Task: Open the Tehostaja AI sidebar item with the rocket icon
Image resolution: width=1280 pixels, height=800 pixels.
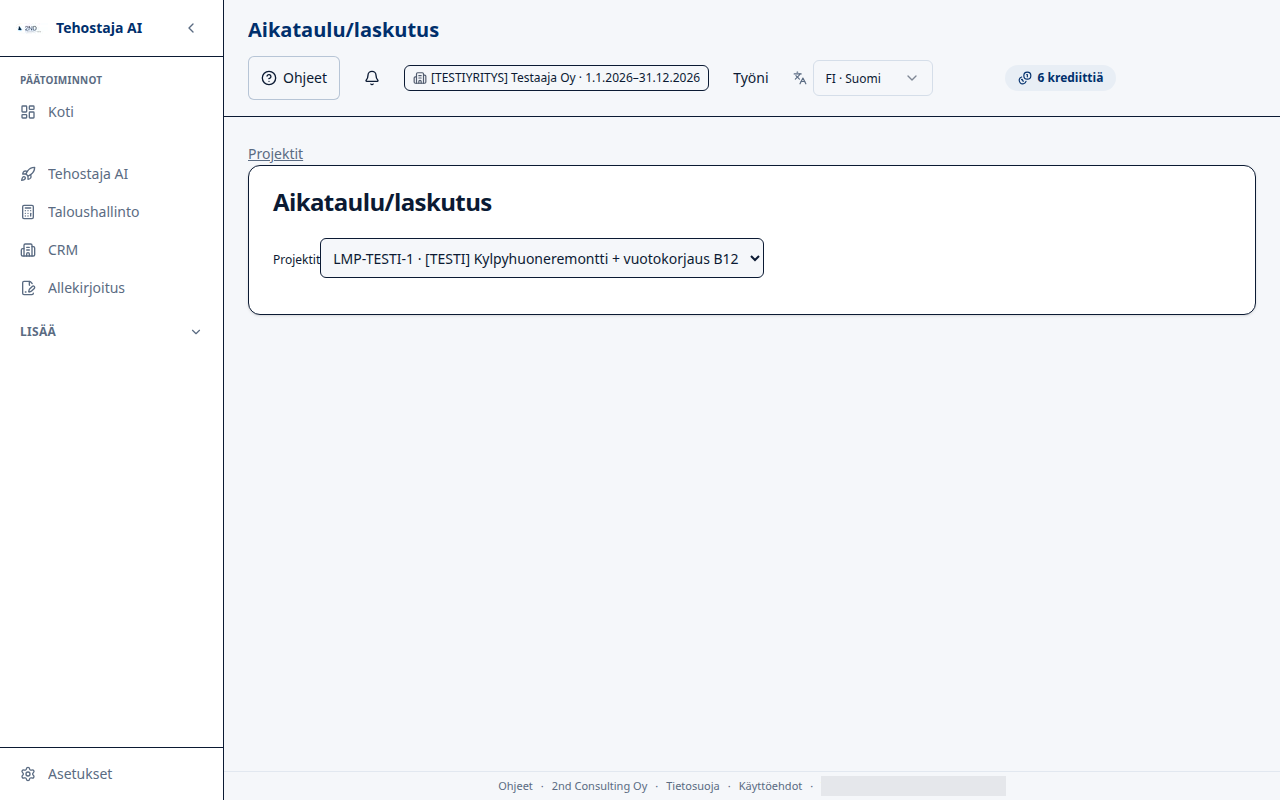Action: point(111,174)
